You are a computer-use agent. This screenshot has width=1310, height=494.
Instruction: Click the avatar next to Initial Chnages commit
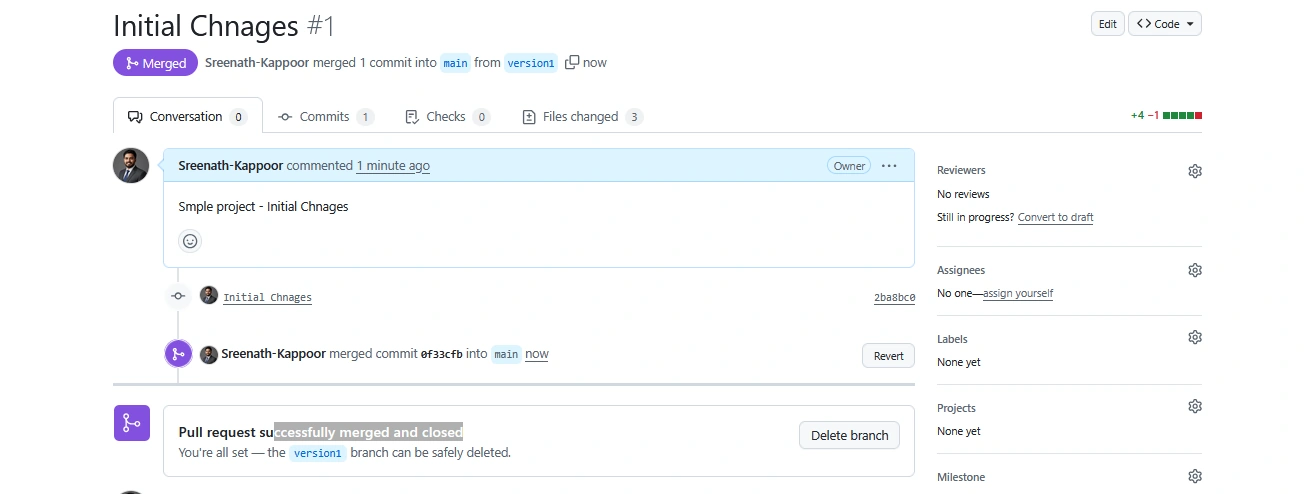209,296
